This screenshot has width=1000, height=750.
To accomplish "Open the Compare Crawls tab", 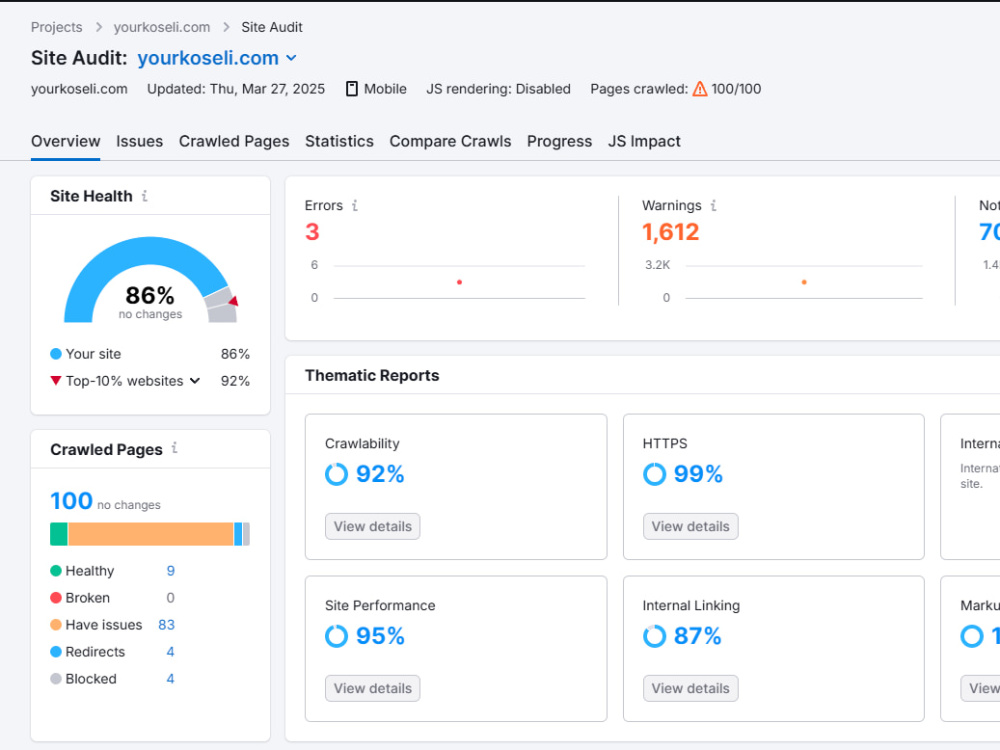I will (x=450, y=141).
